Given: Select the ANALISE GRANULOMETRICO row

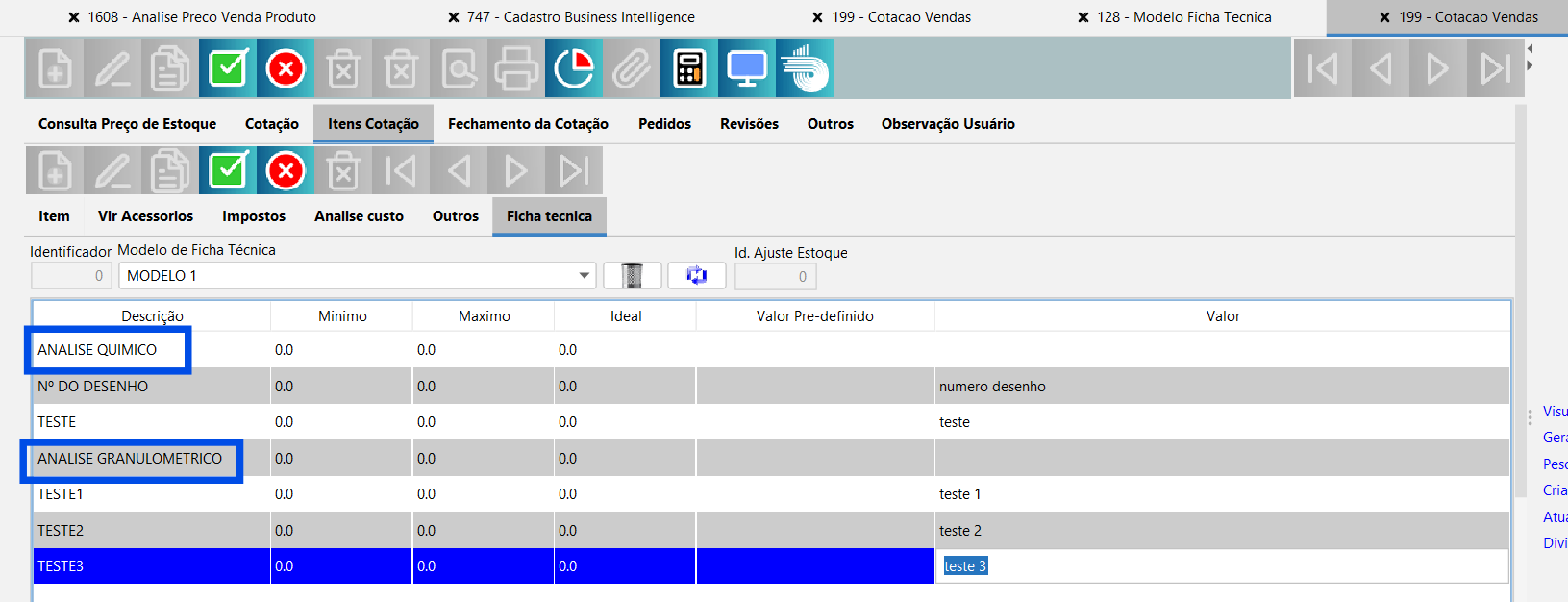Looking at the screenshot, I should [x=130, y=459].
